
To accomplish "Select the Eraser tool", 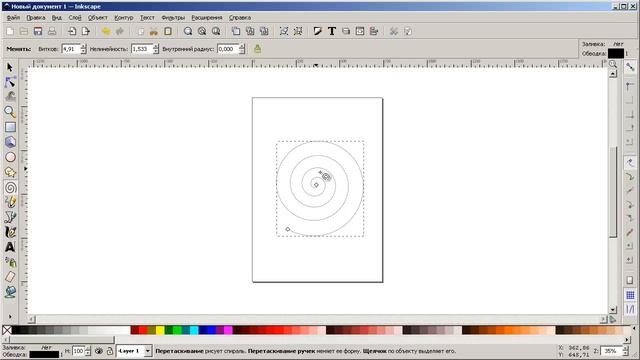I will [10, 277].
